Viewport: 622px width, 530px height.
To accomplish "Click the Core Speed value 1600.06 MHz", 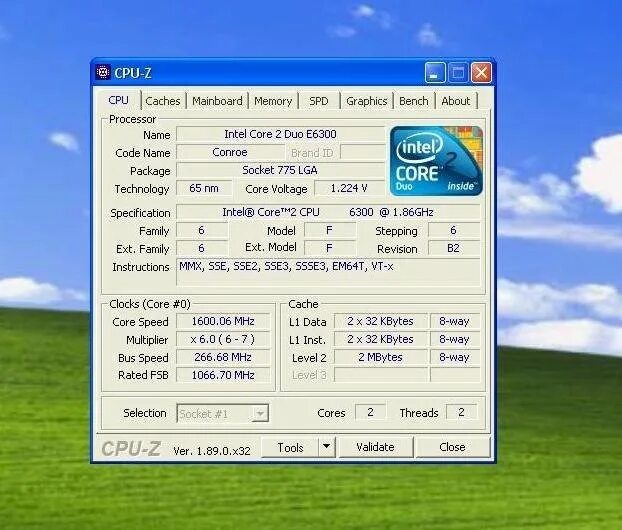I will pyautogui.click(x=223, y=321).
